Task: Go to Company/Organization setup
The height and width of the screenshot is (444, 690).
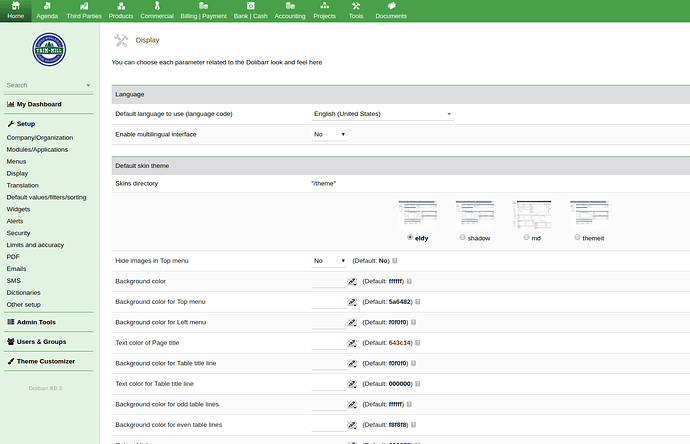Action: coord(40,138)
